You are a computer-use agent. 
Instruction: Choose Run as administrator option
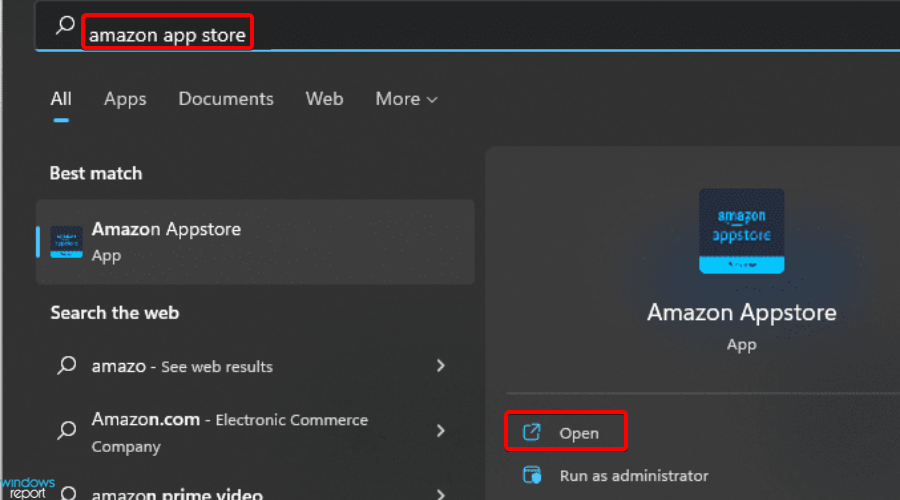634,475
